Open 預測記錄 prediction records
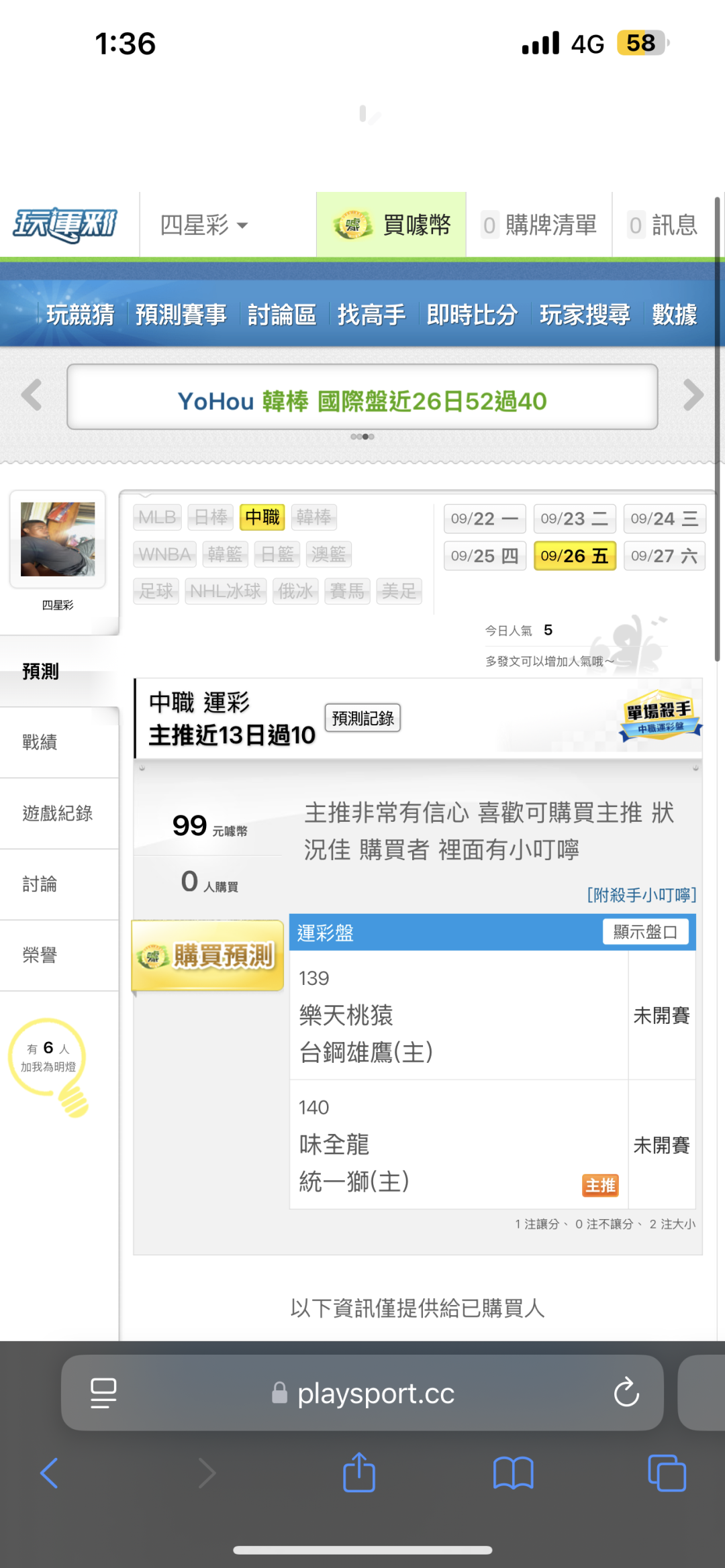This screenshot has height=1568, width=725. pos(362,718)
